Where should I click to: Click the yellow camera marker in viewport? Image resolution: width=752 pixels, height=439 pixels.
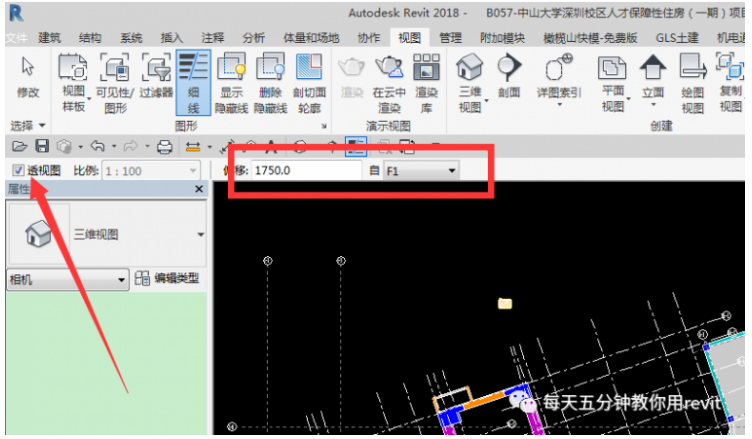click(x=505, y=303)
